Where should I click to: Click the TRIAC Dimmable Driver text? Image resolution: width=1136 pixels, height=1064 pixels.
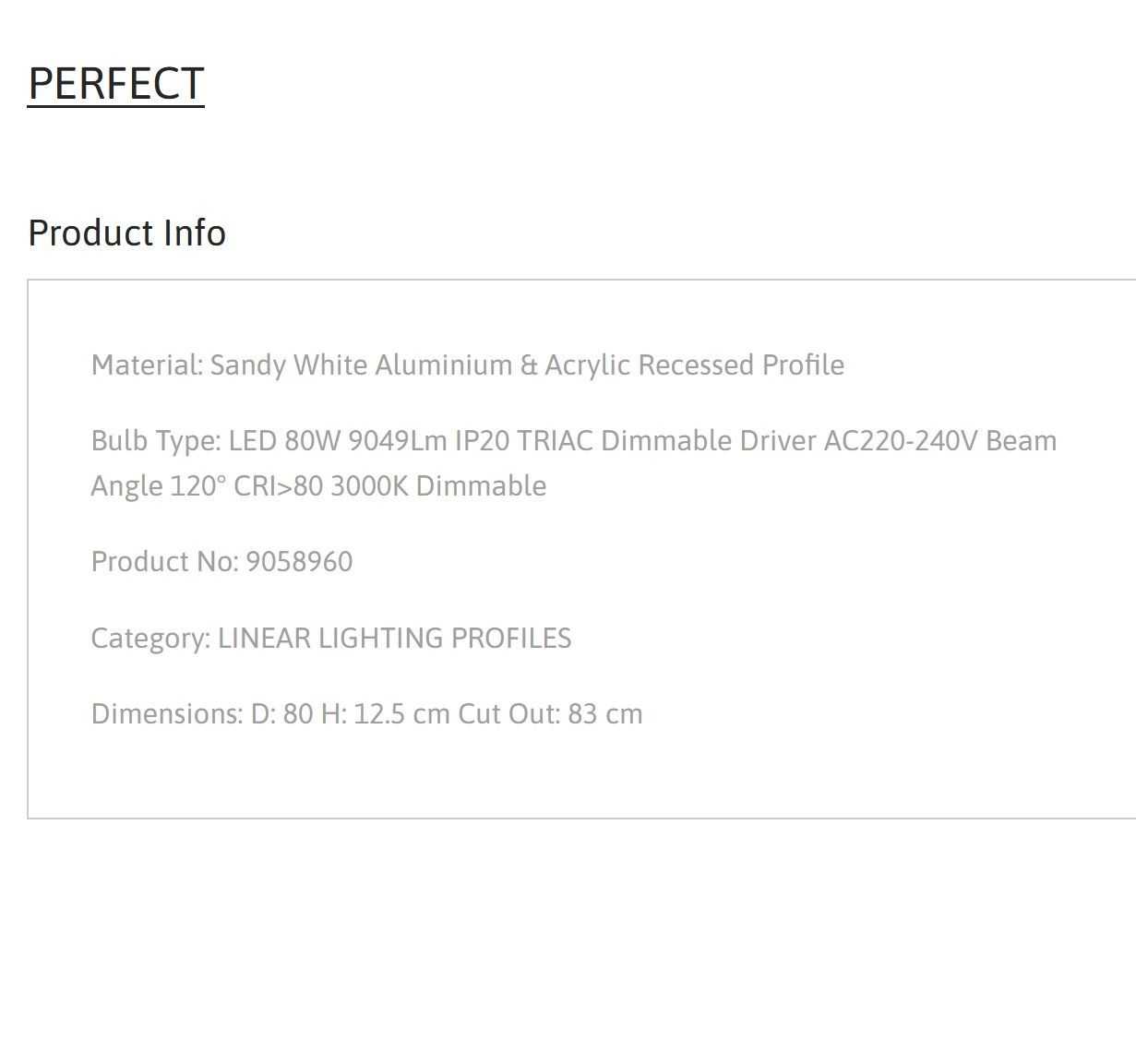tap(666, 441)
